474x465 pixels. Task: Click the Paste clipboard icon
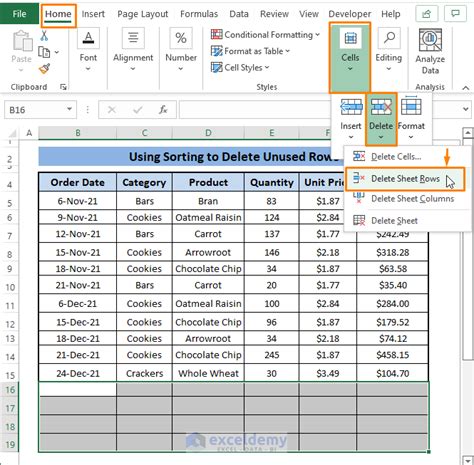pos(22,41)
